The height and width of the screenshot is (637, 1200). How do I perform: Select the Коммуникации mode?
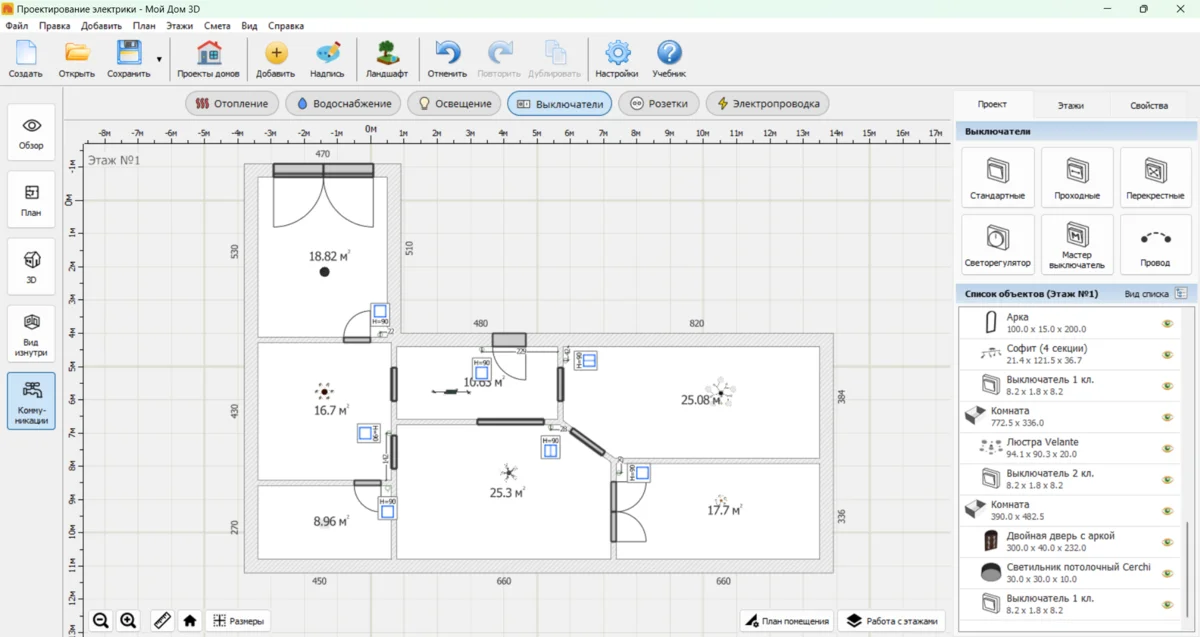31,401
